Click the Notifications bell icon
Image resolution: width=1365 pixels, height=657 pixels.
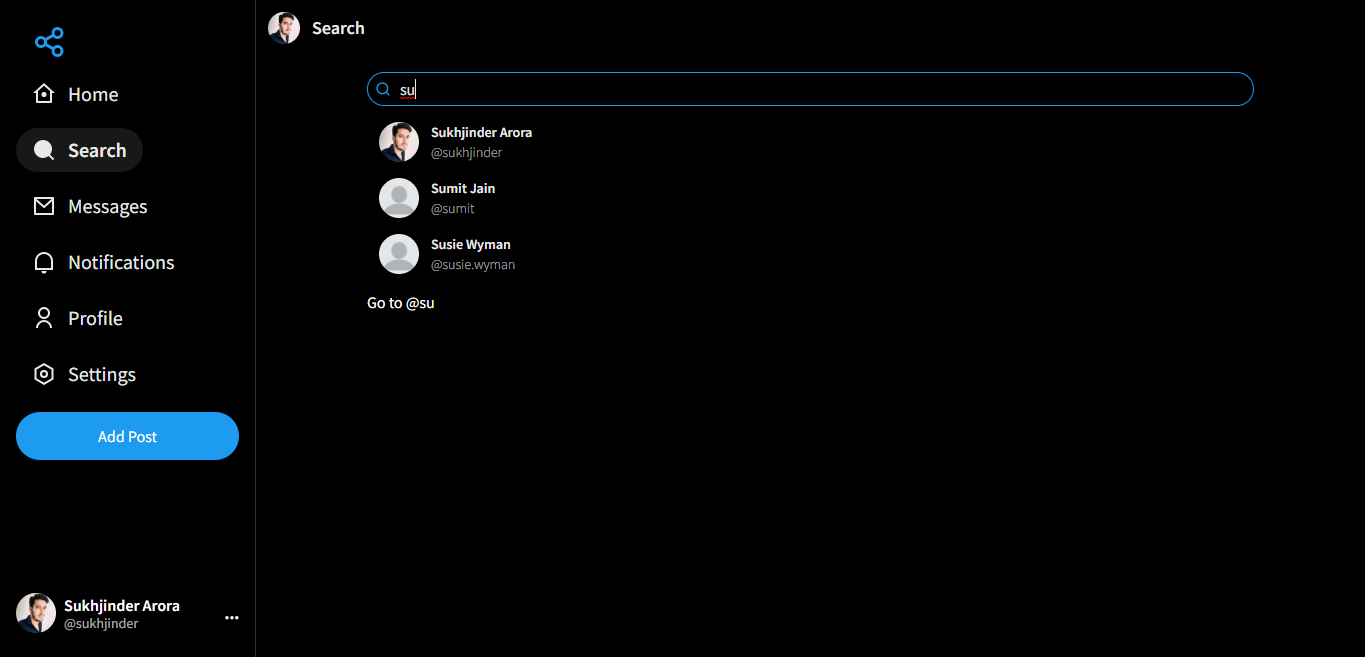point(44,262)
